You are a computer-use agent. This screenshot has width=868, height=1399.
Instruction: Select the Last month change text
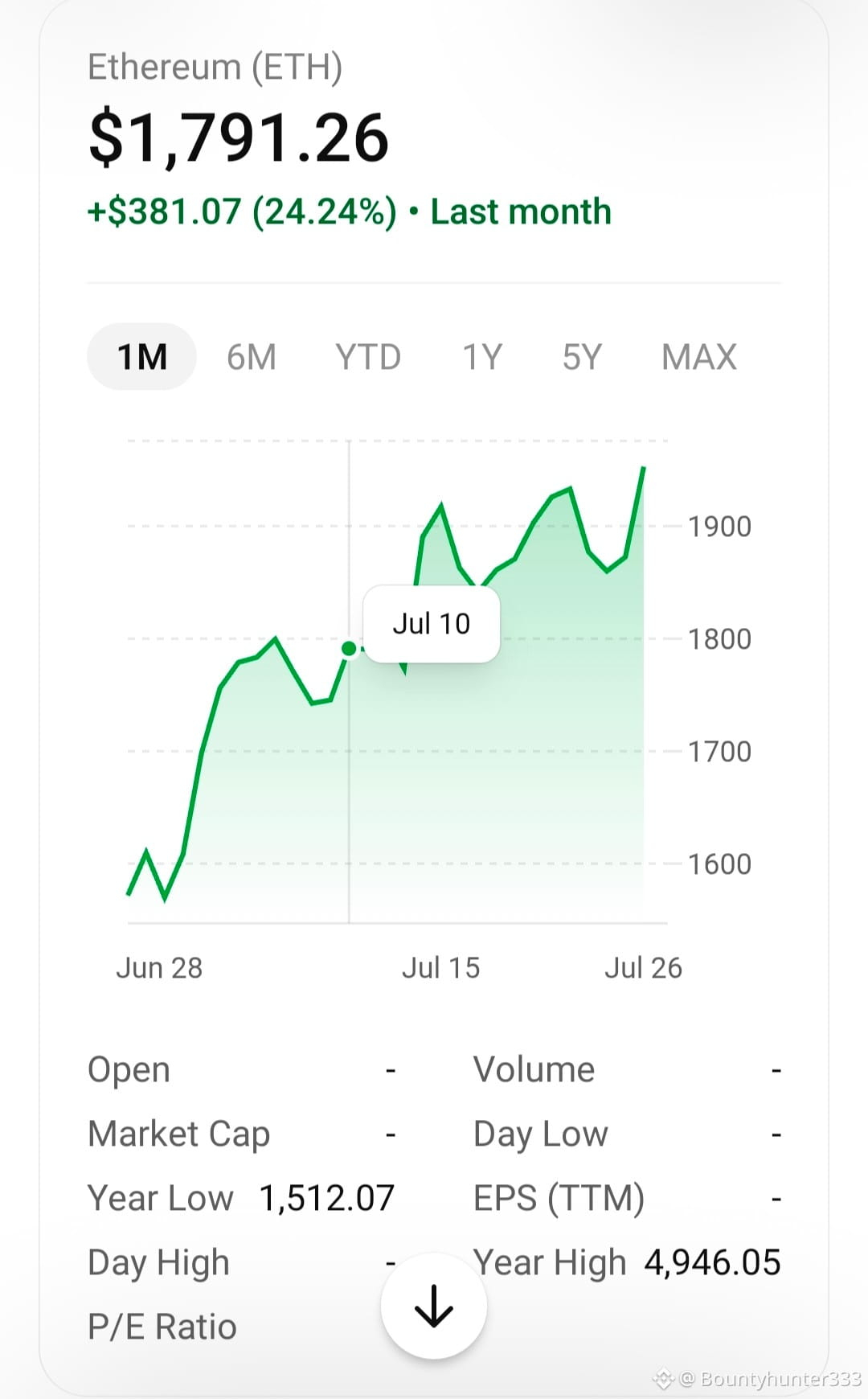521,211
